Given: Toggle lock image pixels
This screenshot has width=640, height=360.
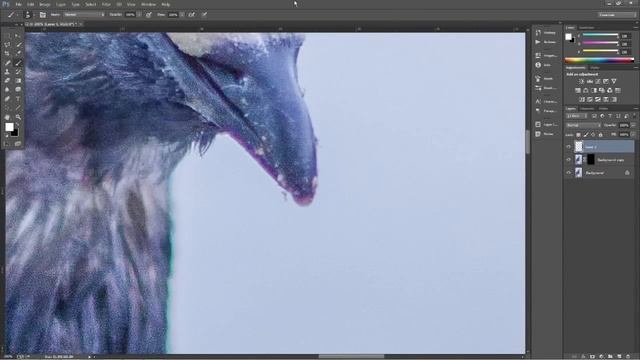Looking at the screenshot, I should 586,135.
